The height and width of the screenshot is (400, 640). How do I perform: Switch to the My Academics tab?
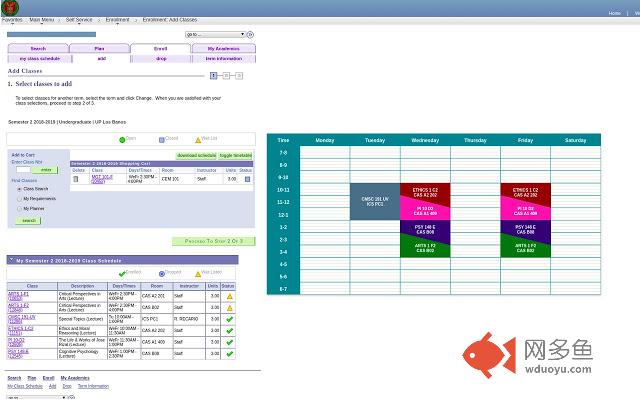coord(224,49)
